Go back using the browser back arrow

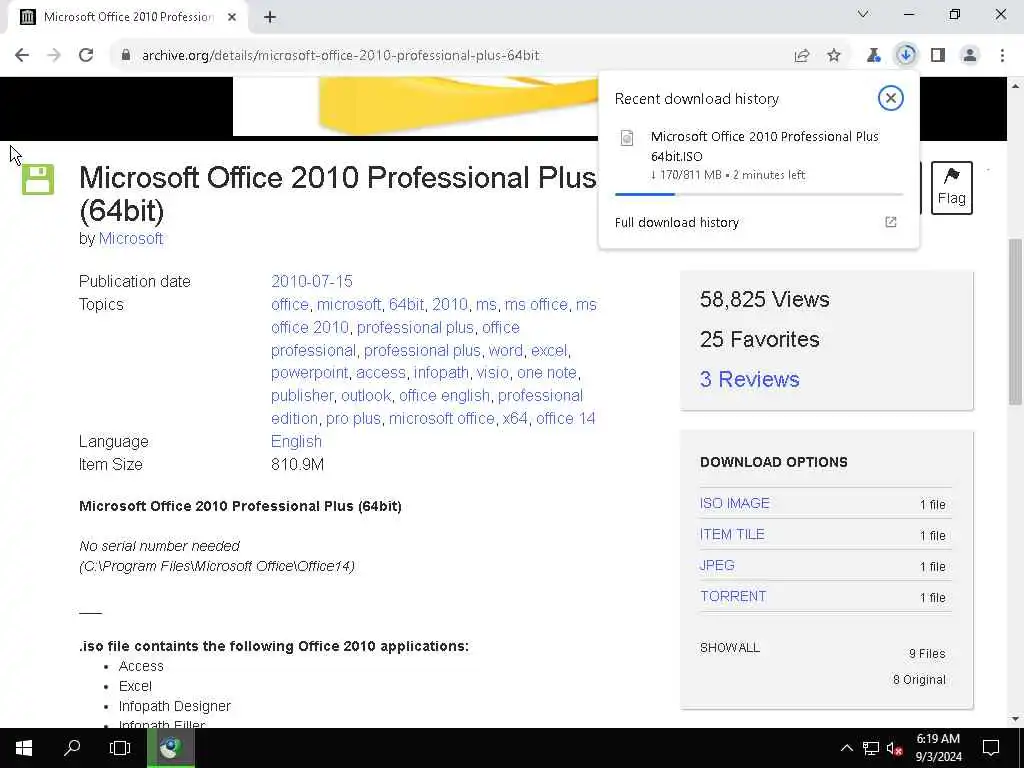pos(22,56)
